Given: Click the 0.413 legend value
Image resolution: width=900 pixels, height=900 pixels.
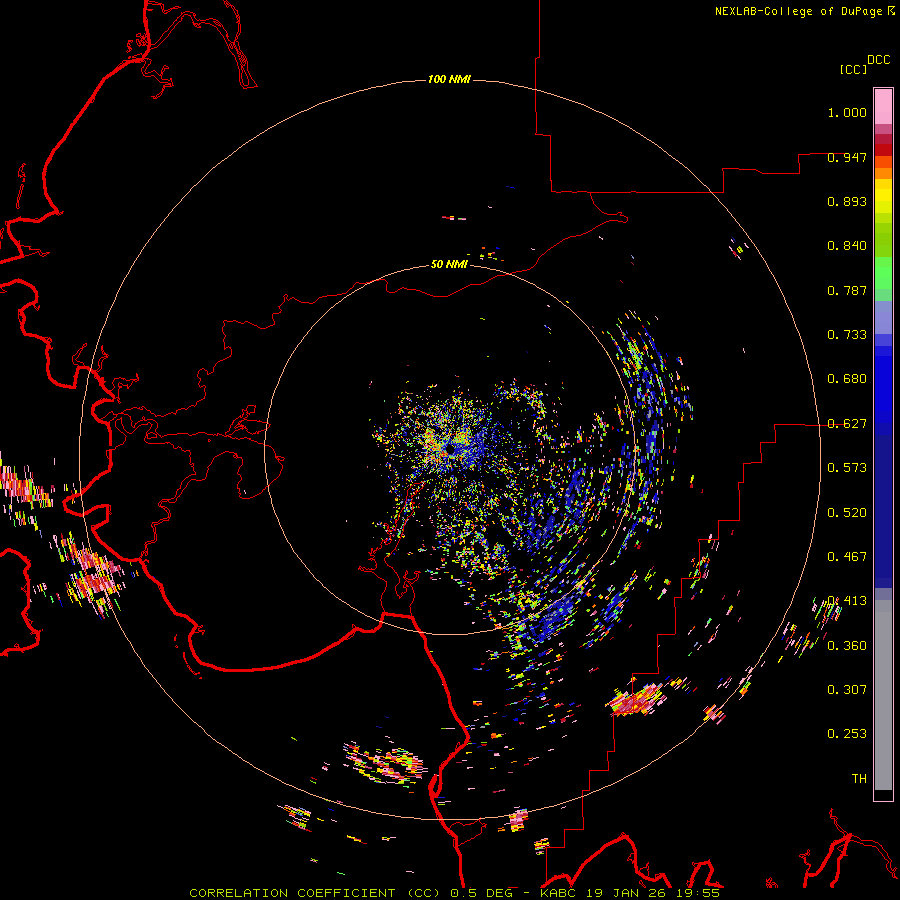Looking at the screenshot, I should pyautogui.click(x=847, y=601).
